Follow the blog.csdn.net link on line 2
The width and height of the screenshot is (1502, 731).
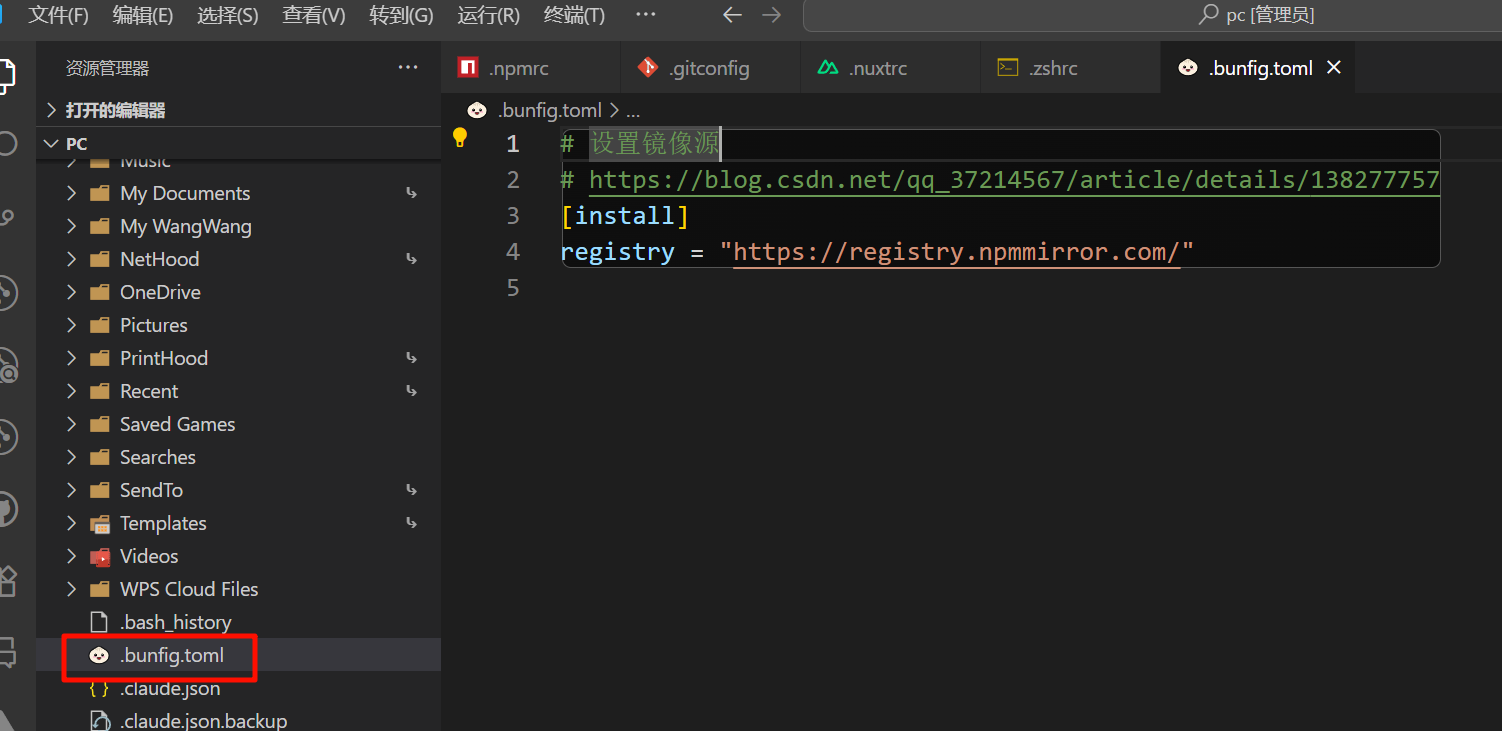(x=1014, y=180)
